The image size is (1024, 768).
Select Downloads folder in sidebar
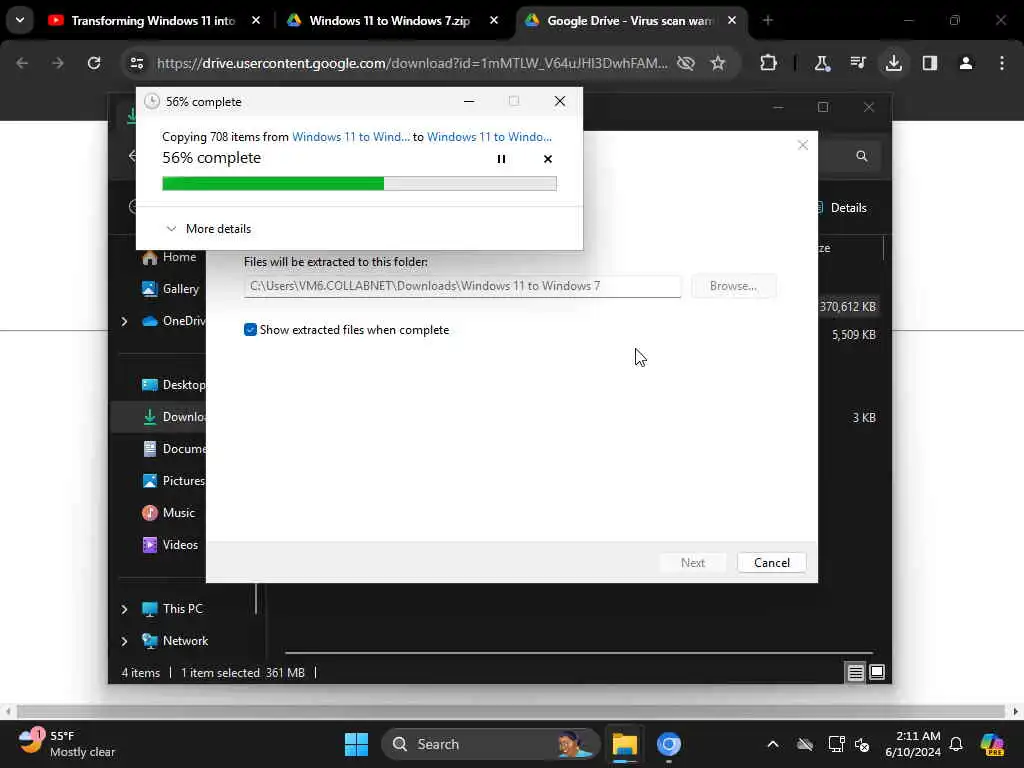[174, 417]
